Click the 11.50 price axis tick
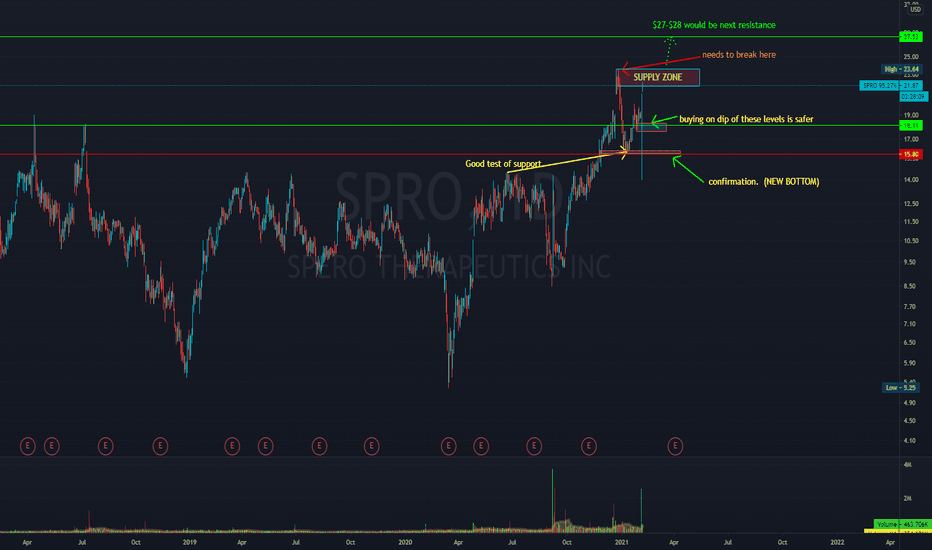932x550 pixels. coord(911,222)
